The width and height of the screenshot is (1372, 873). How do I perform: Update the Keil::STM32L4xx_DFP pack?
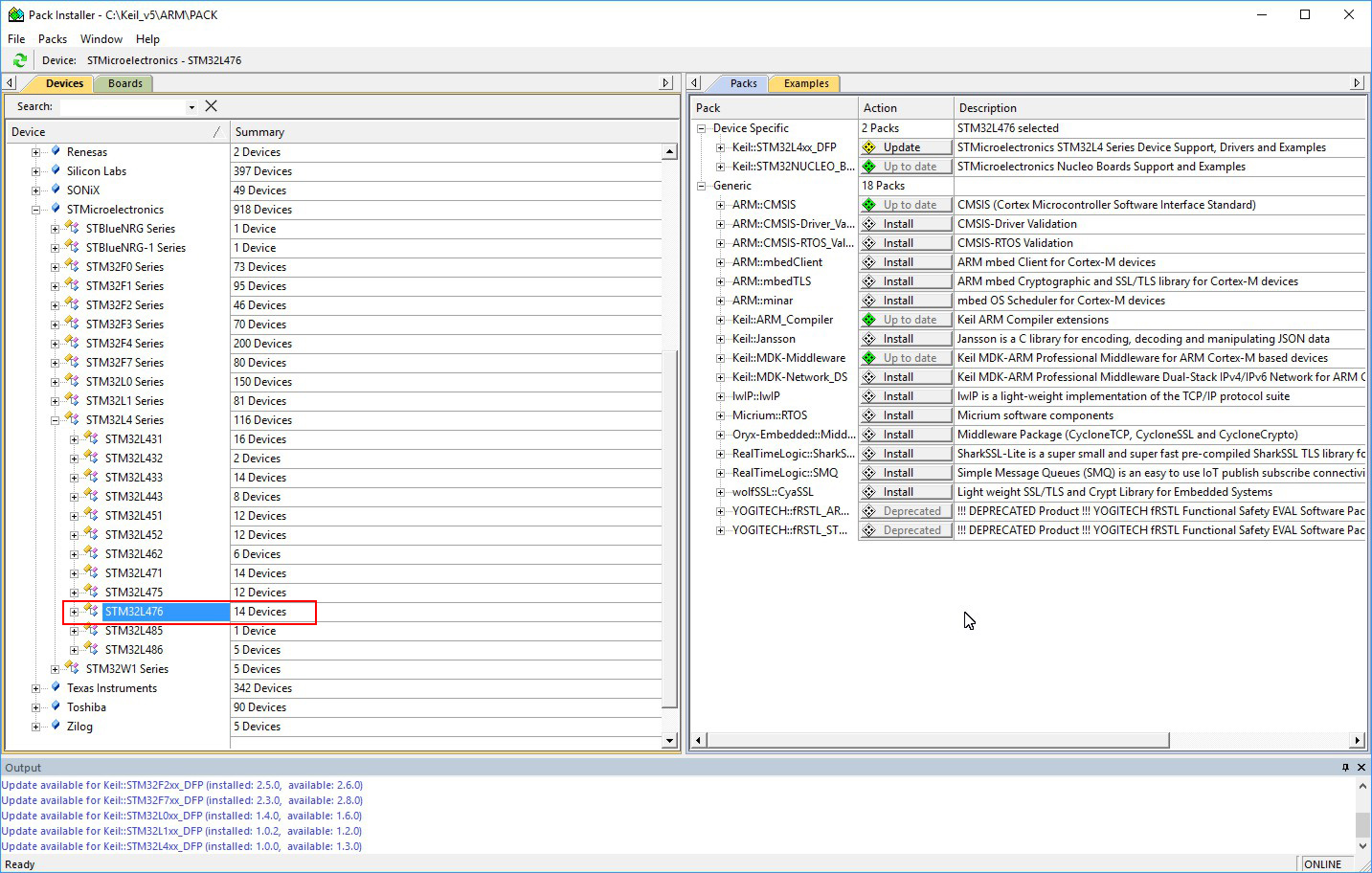point(906,147)
